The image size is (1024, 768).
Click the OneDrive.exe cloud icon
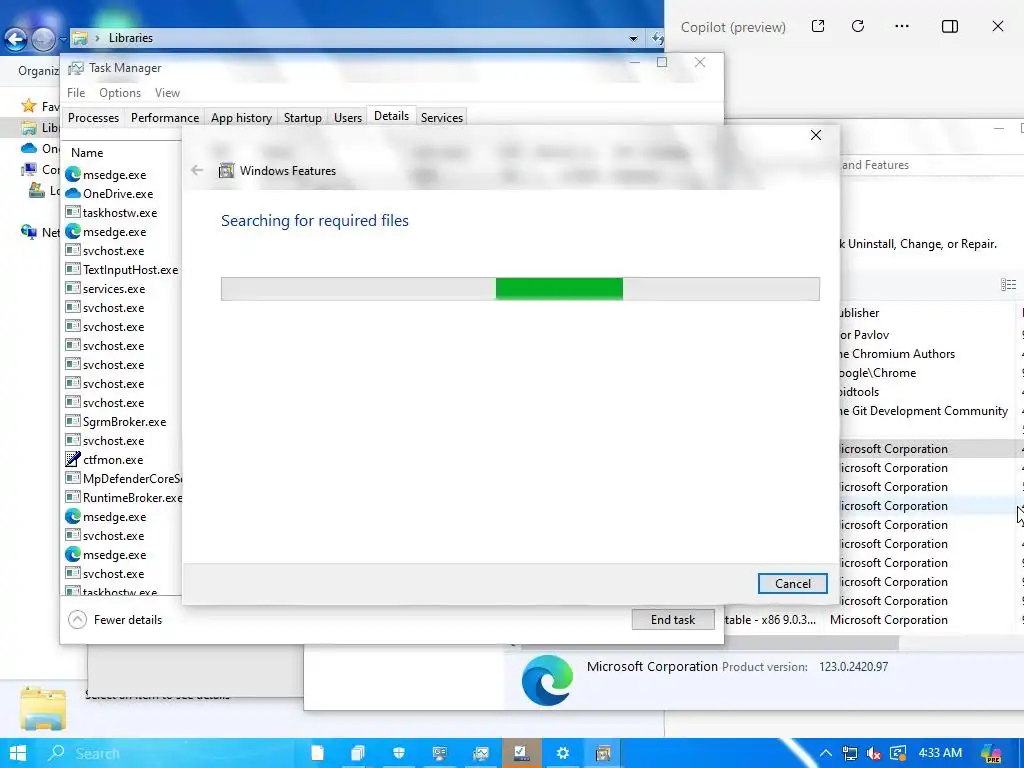(x=72, y=193)
